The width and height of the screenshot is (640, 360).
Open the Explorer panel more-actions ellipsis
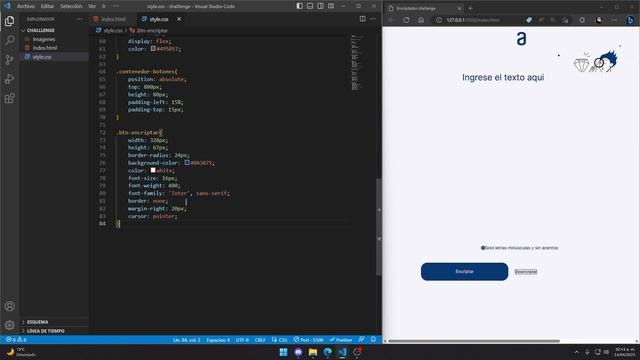click(x=79, y=19)
